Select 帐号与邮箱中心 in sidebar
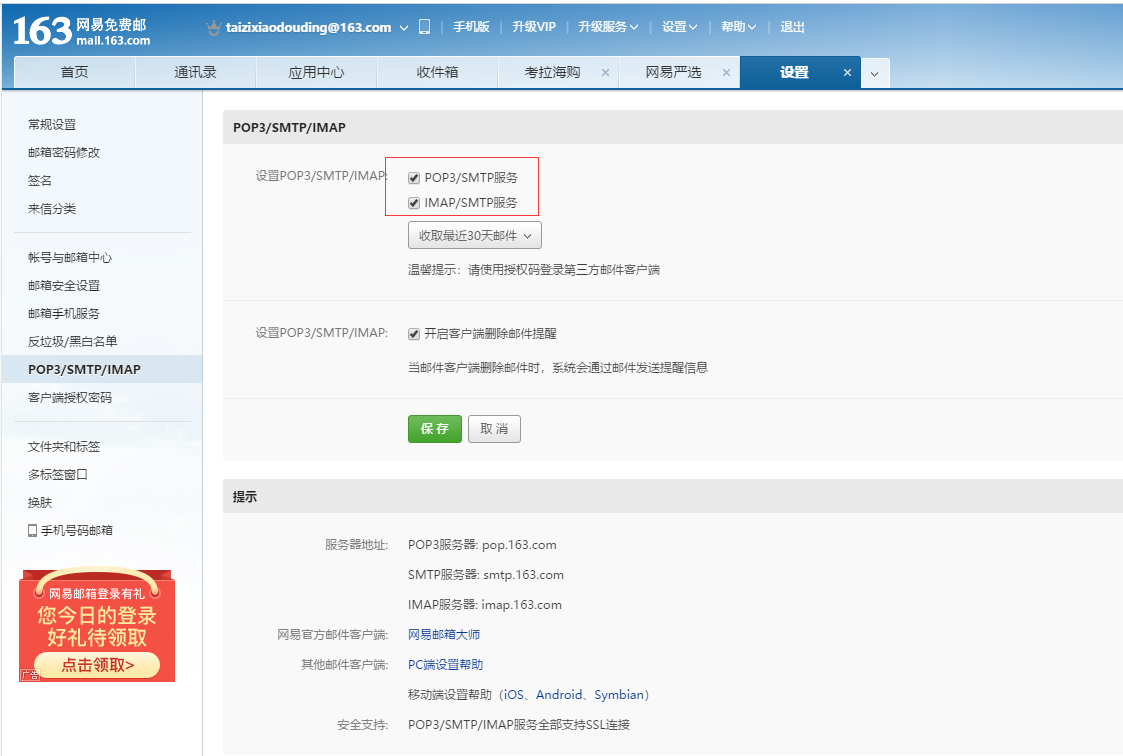Image resolution: width=1123 pixels, height=756 pixels. (x=69, y=258)
